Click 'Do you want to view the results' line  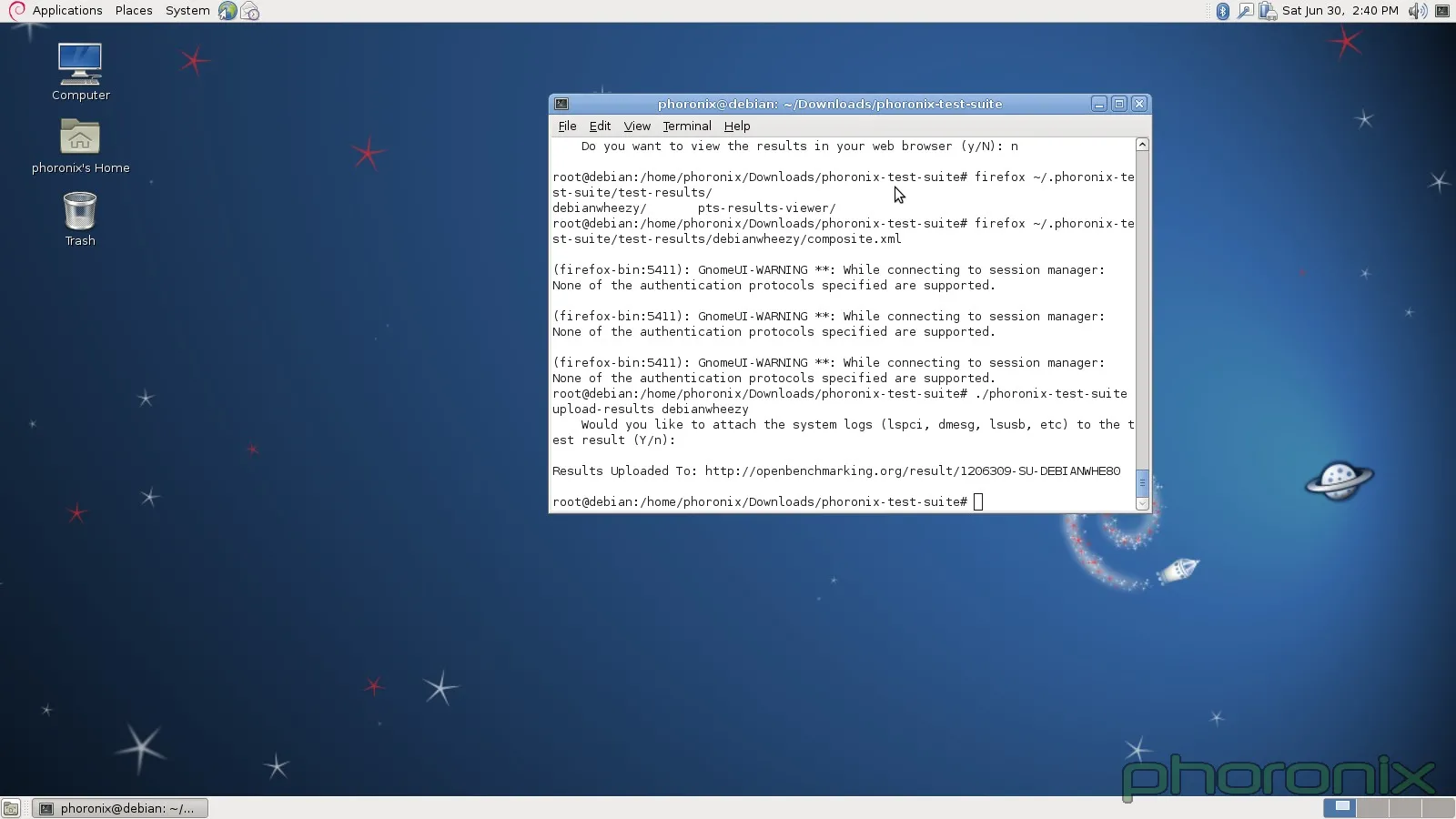(x=800, y=147)
